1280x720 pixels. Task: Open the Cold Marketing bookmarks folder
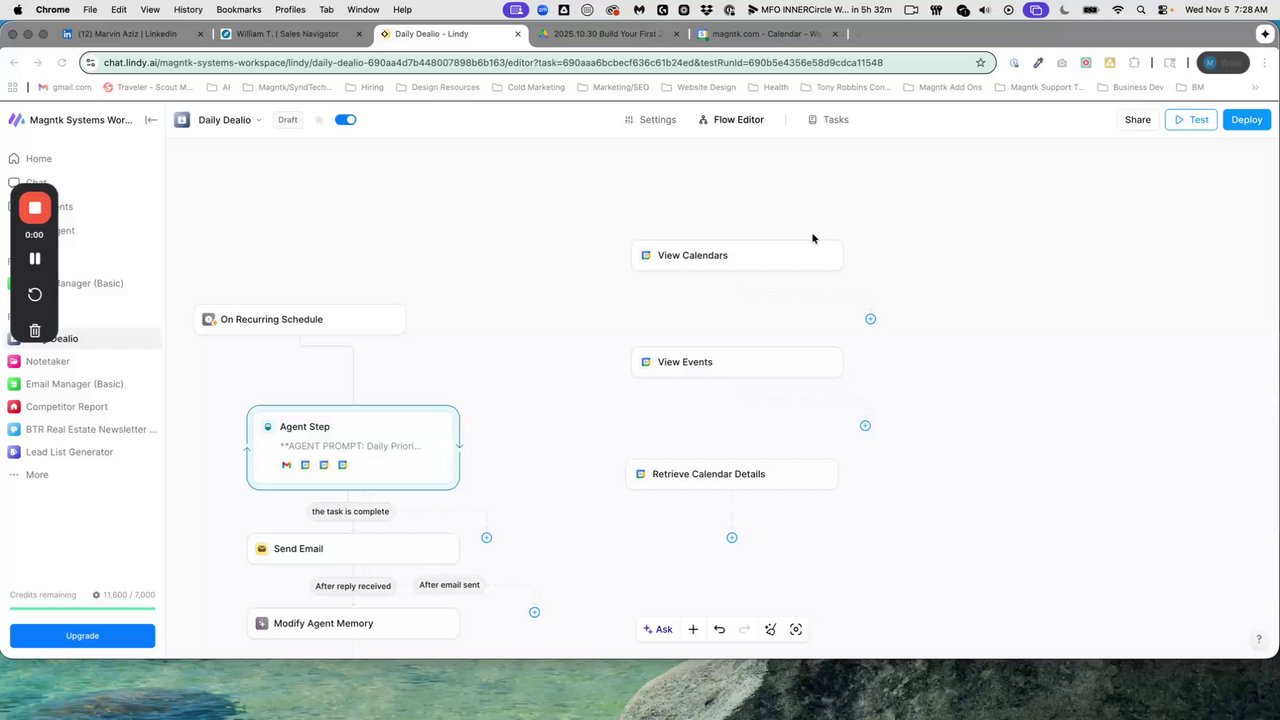[529, 87]
